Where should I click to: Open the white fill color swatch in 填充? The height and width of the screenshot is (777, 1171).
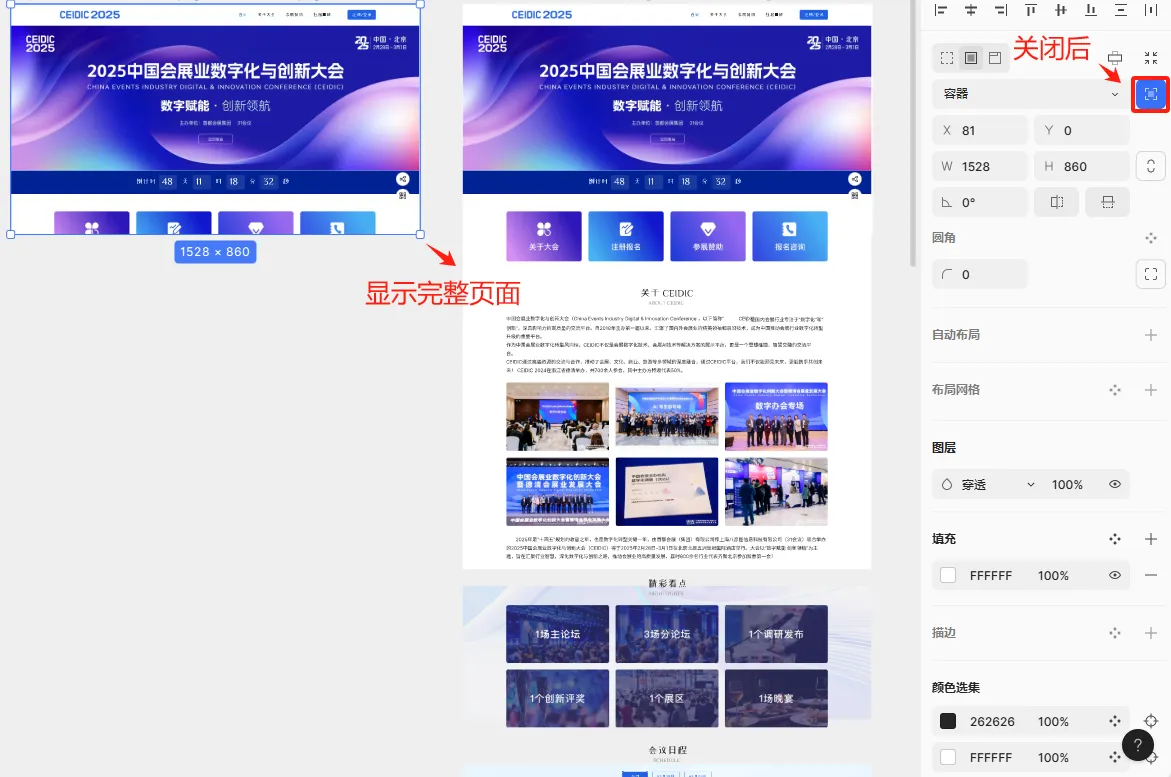click(948, 575)
